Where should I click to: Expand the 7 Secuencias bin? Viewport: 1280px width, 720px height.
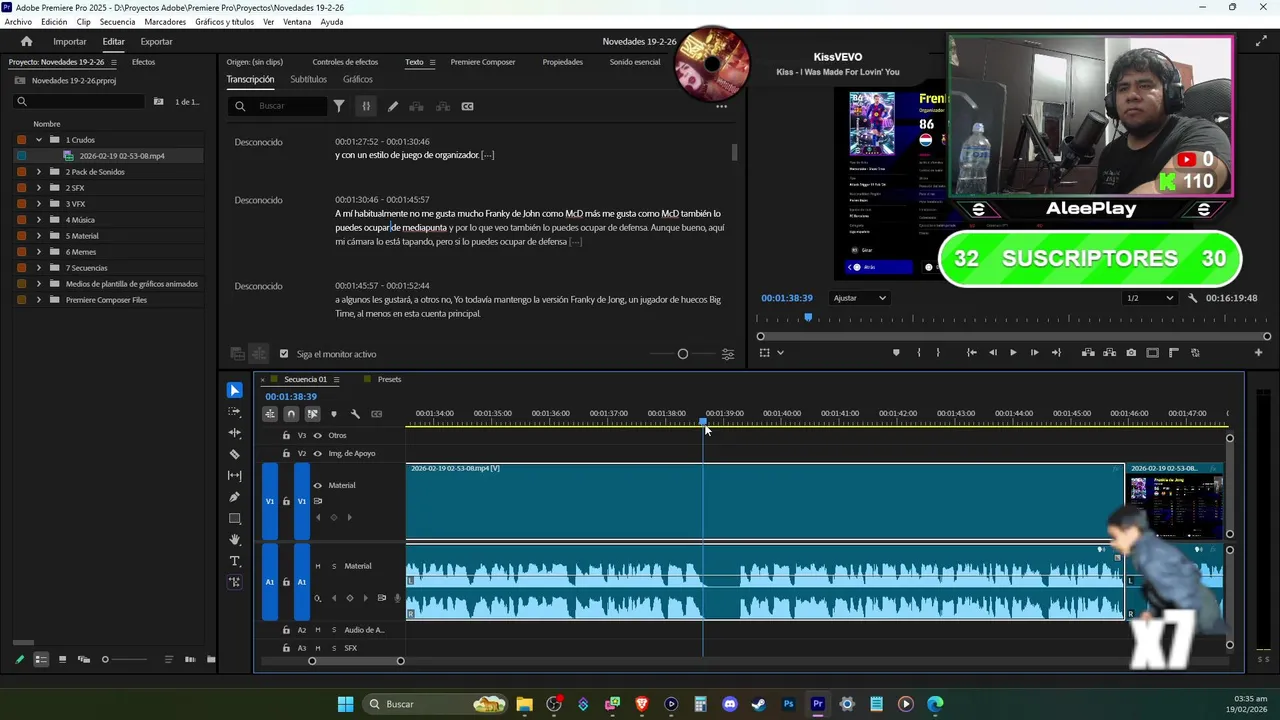tap(39, 268)
